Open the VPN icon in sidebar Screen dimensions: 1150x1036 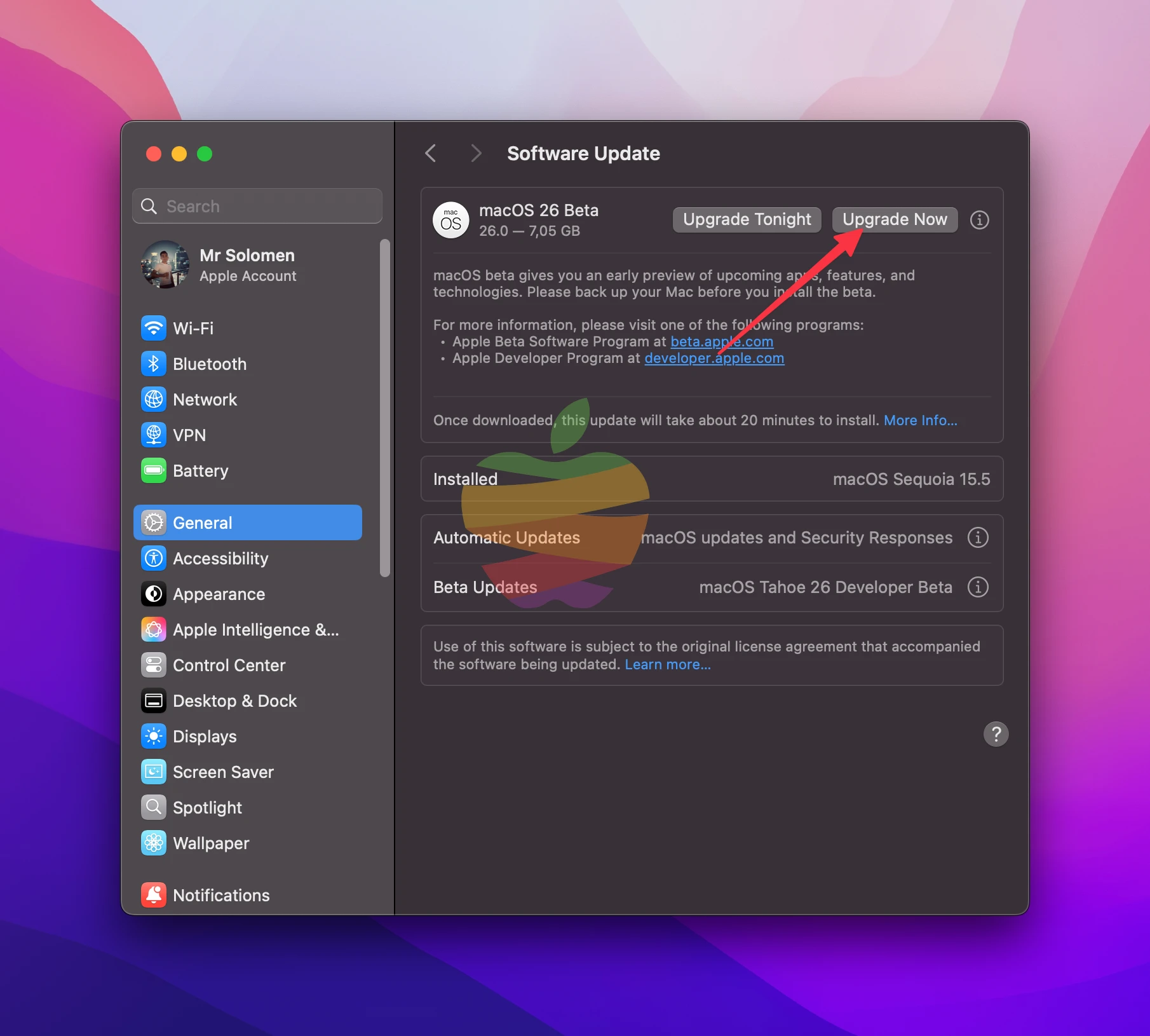pos(154,435)
